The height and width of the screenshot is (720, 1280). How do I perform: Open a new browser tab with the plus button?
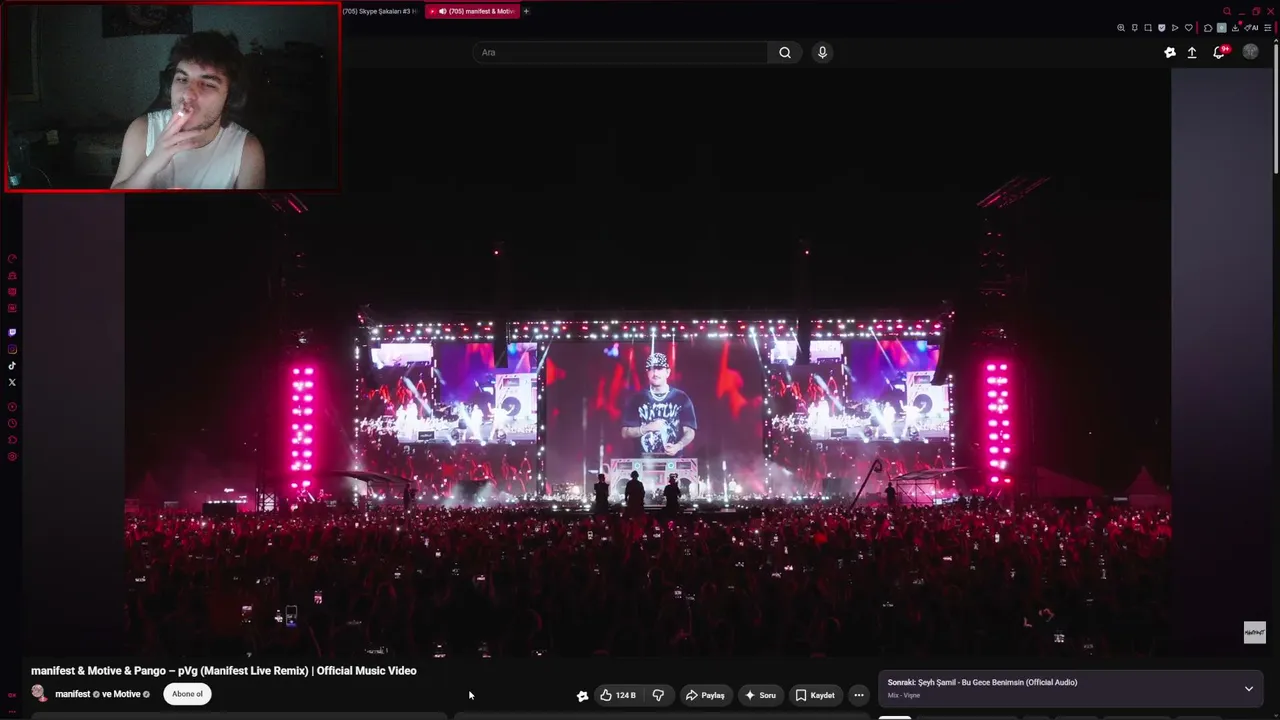point(526,11)
